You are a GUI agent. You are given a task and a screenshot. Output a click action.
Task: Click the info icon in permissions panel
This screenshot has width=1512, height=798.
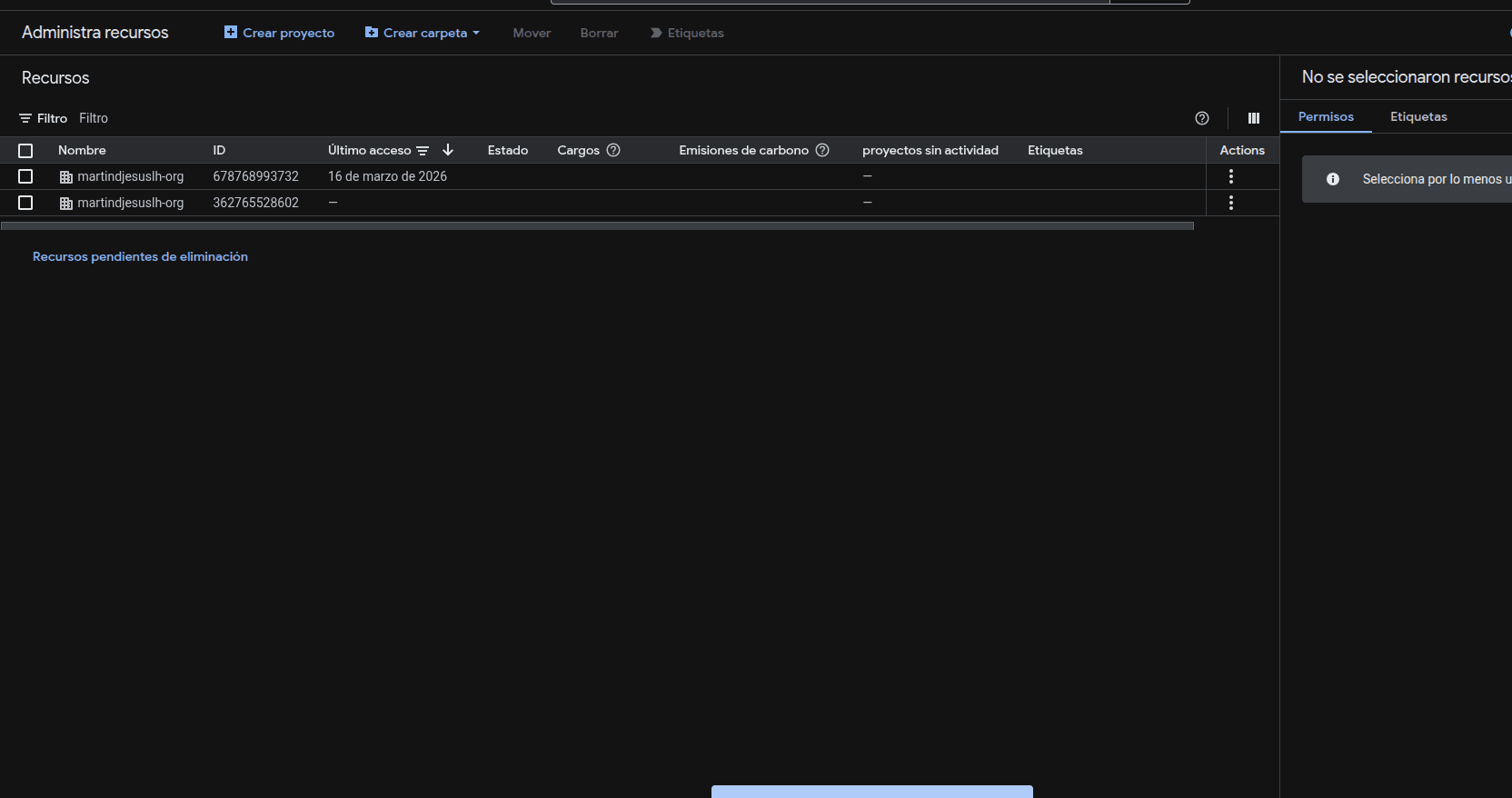(1333, 179)
